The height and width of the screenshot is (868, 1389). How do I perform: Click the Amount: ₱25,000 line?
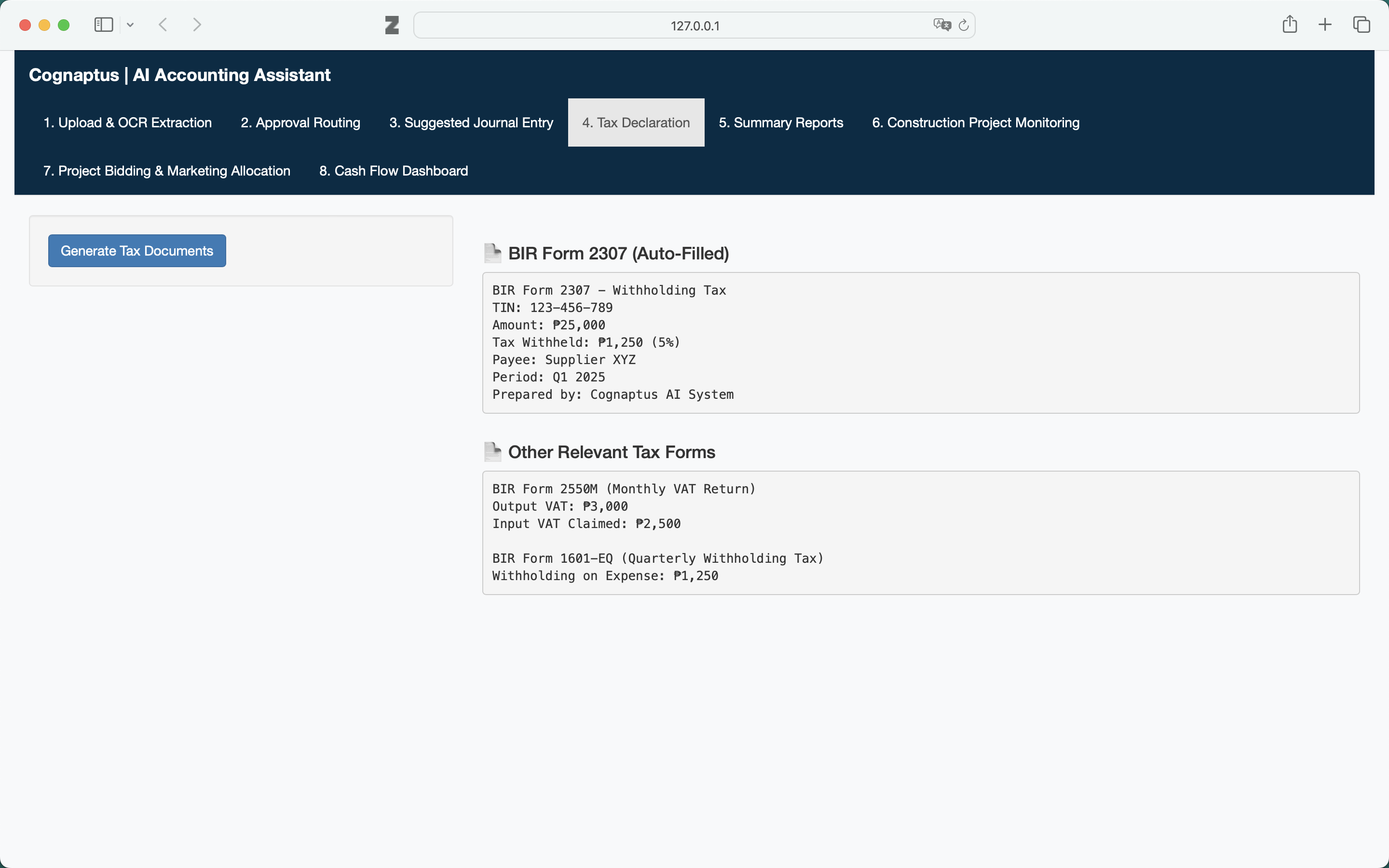pos(548,325)
